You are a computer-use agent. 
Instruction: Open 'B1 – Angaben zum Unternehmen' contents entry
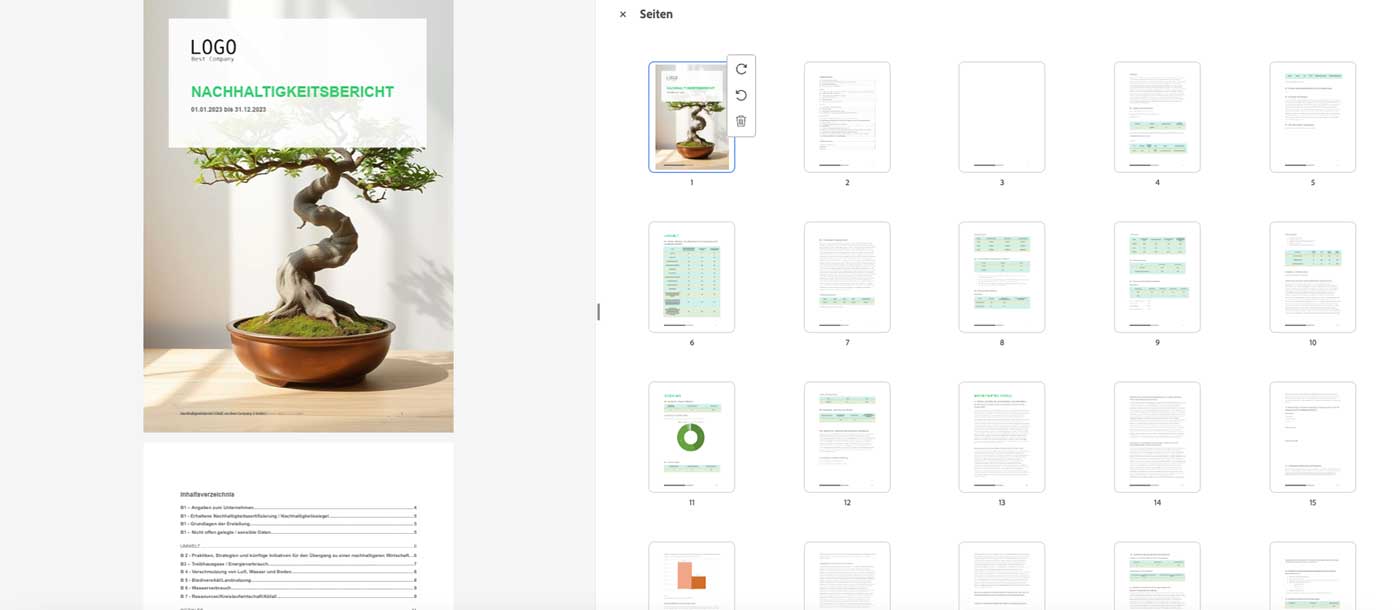pyautogui.click(x=298, y=508)
